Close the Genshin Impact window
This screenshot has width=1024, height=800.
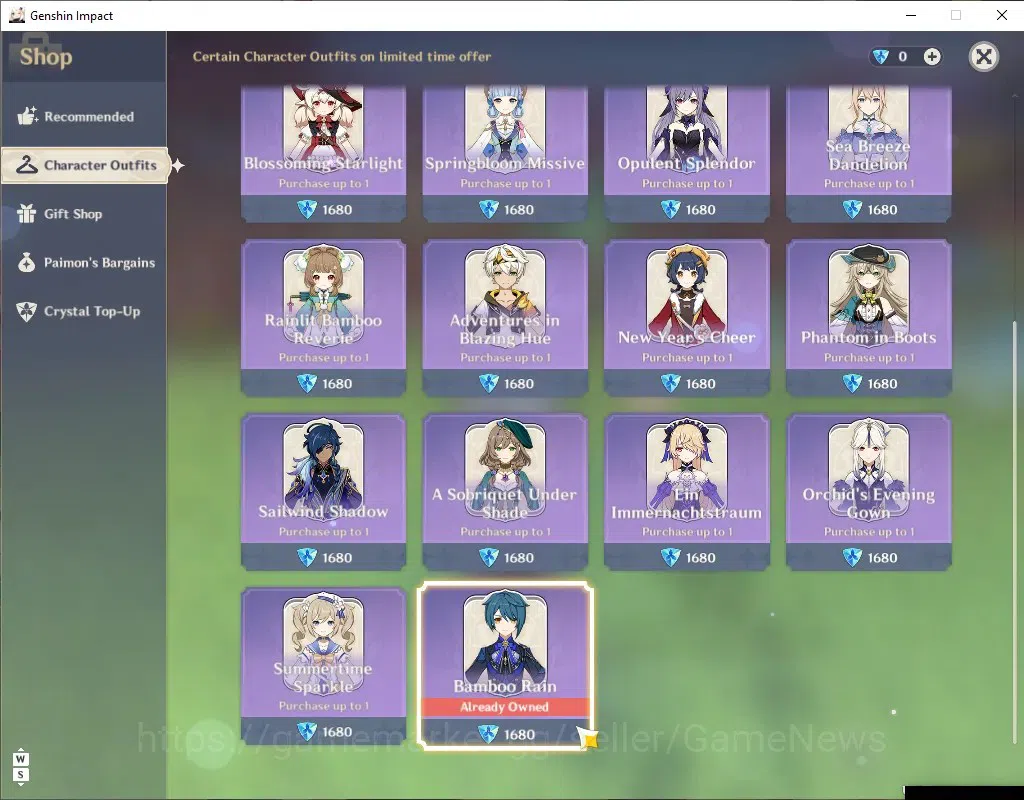tap(1002, 15)
